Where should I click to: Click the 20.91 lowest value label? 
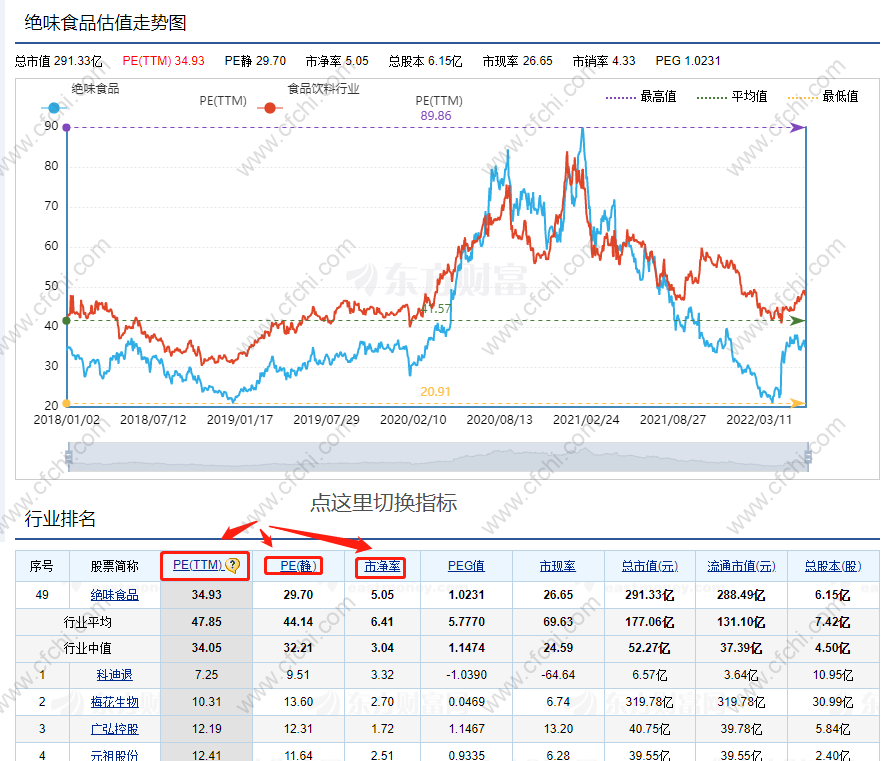[435, 391]
